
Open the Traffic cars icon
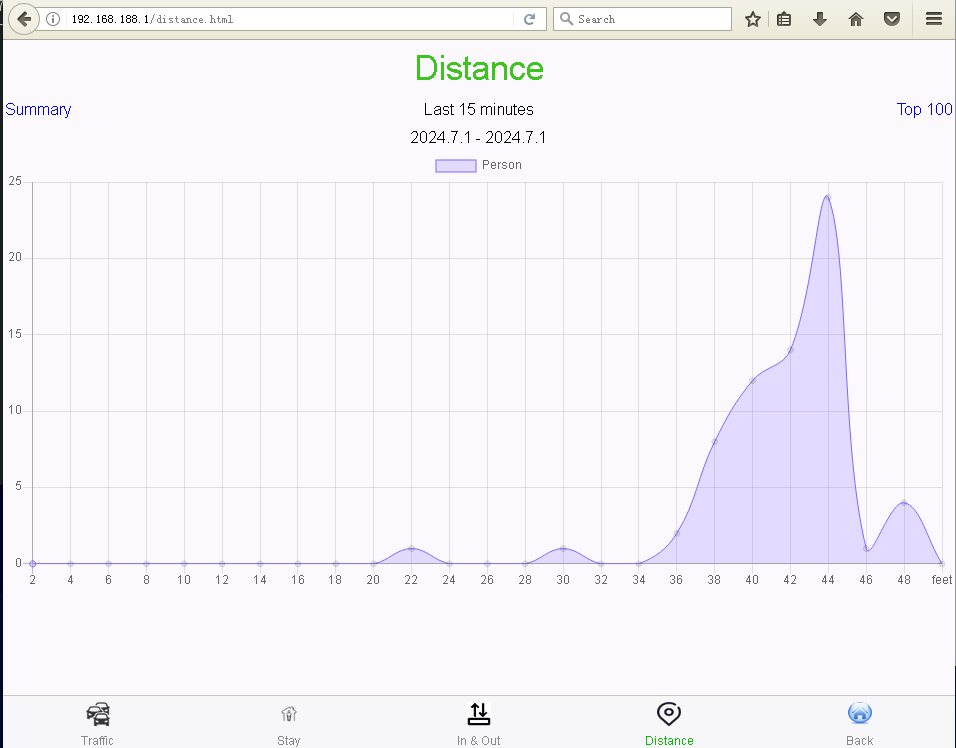click(98, 714)
